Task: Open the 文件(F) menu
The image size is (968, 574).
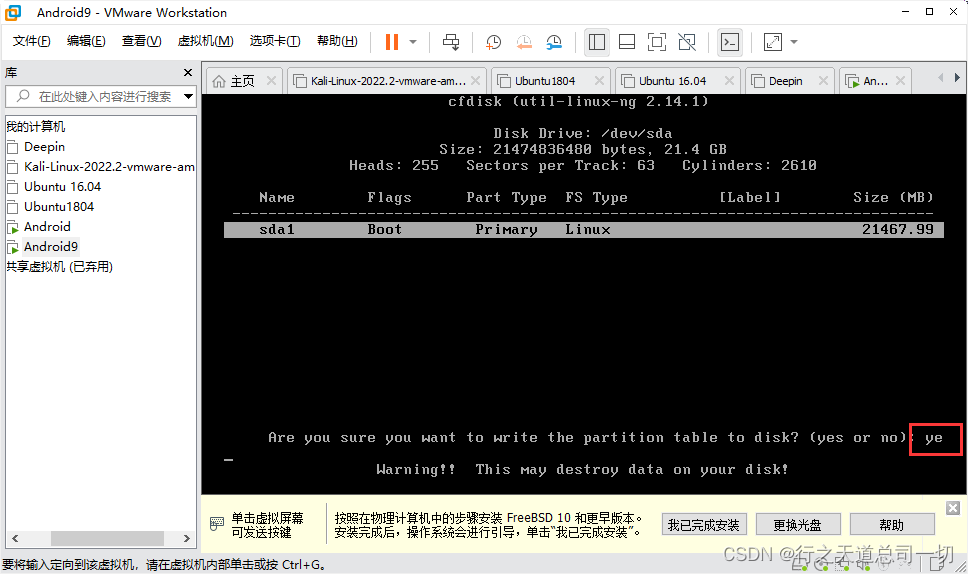Action: point(31,41)
